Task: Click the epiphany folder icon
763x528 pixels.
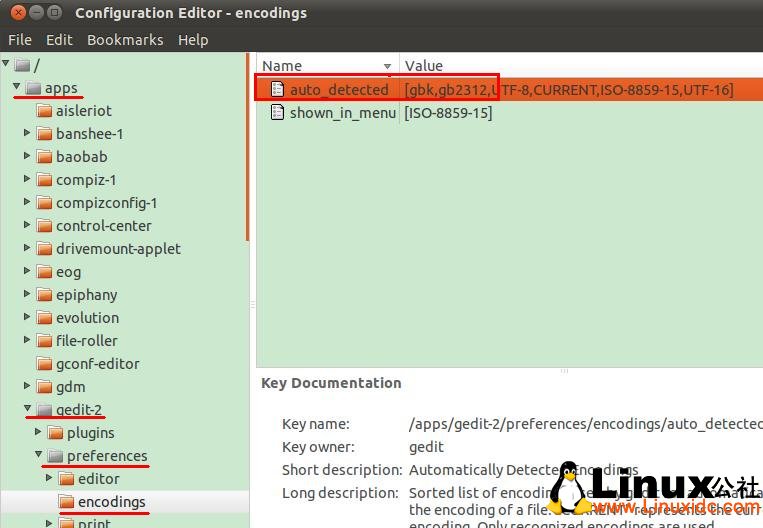Action: point(44,295)
